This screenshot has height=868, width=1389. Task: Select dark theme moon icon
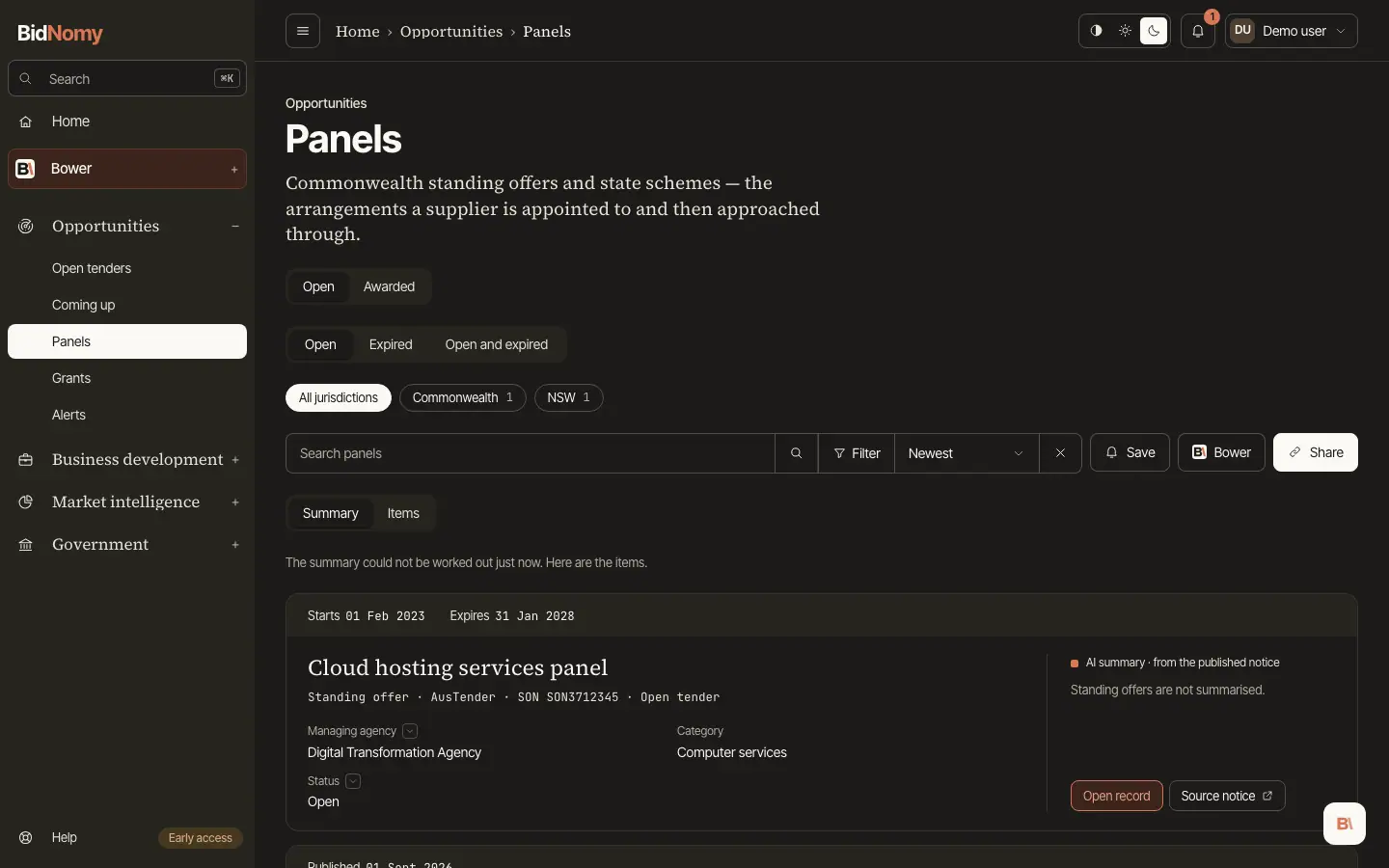tap(1154, 31)
